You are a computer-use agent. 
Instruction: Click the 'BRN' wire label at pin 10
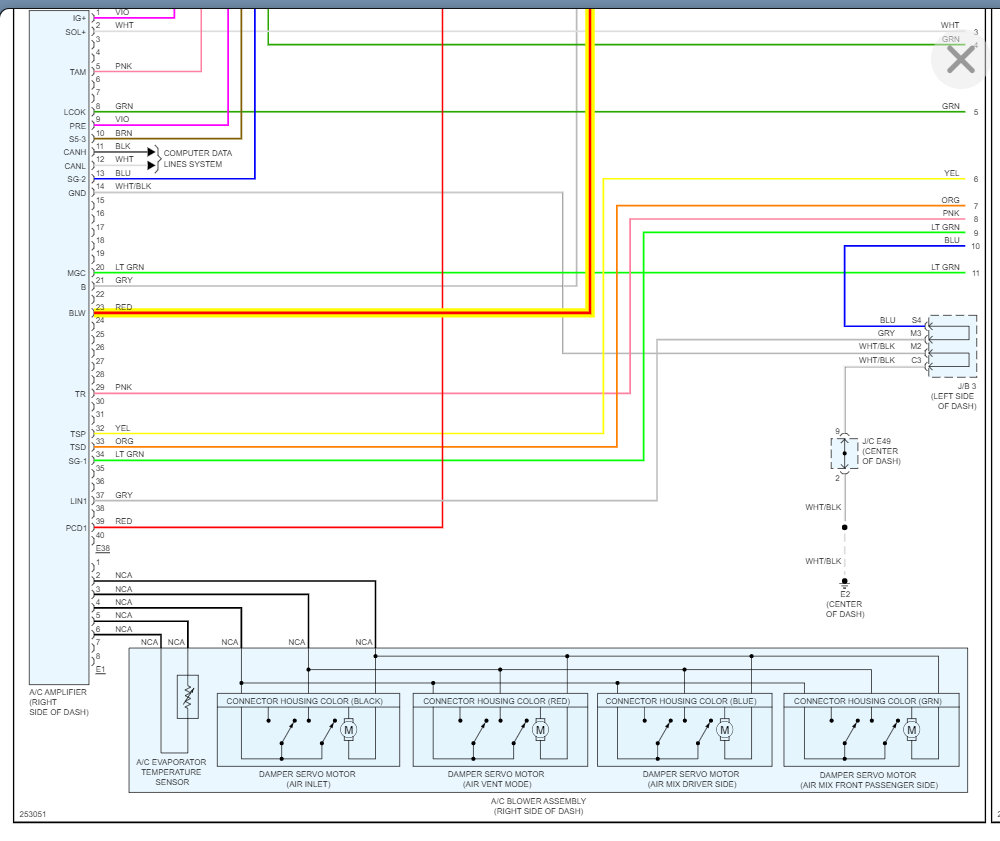tap(124, 133)
